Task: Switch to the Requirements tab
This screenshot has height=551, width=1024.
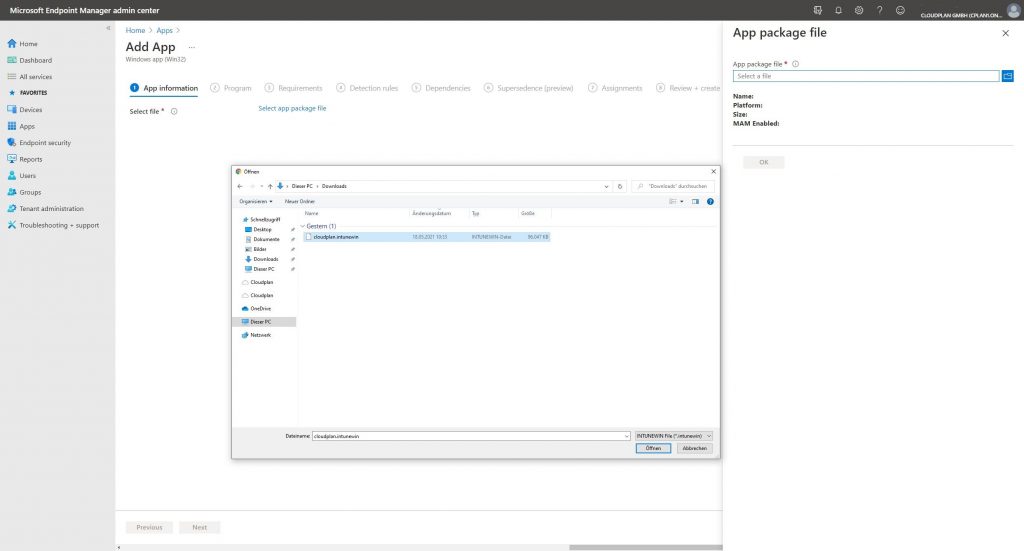Action: (x=293, y=88)
